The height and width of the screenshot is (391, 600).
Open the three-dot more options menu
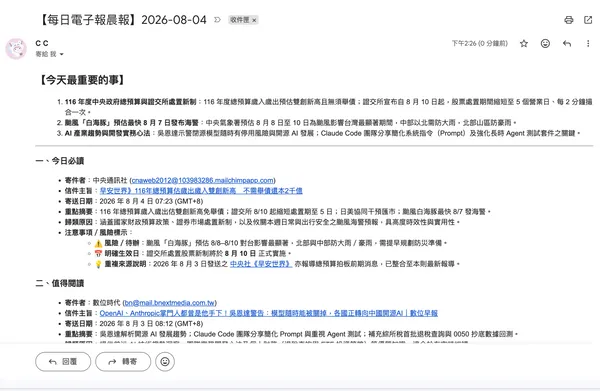tap(588, 44)
